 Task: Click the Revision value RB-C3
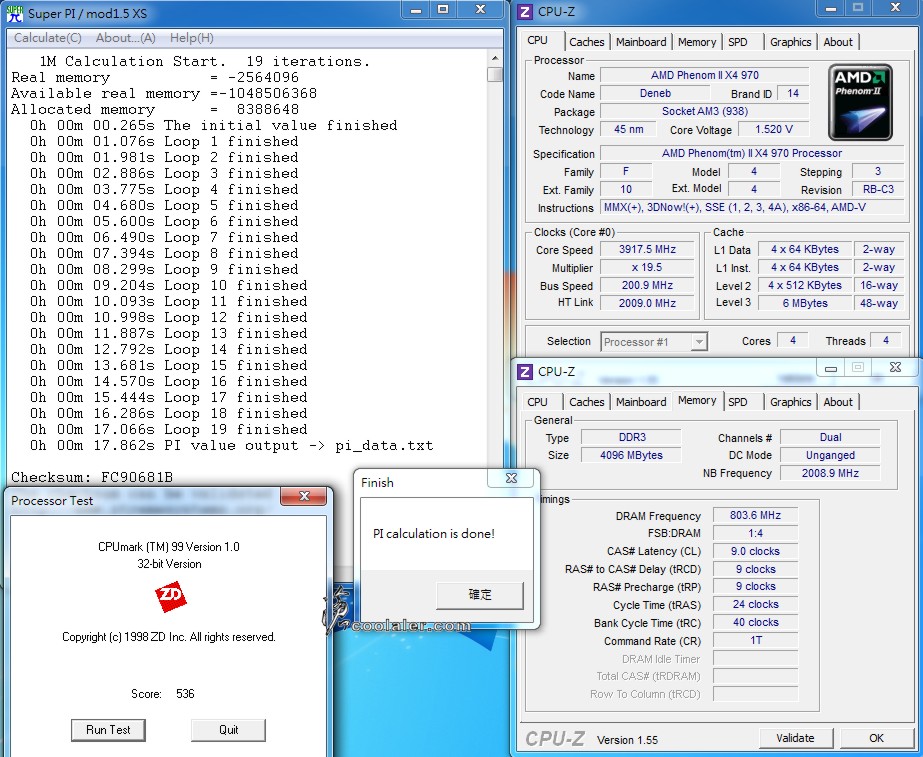point(878,190)
